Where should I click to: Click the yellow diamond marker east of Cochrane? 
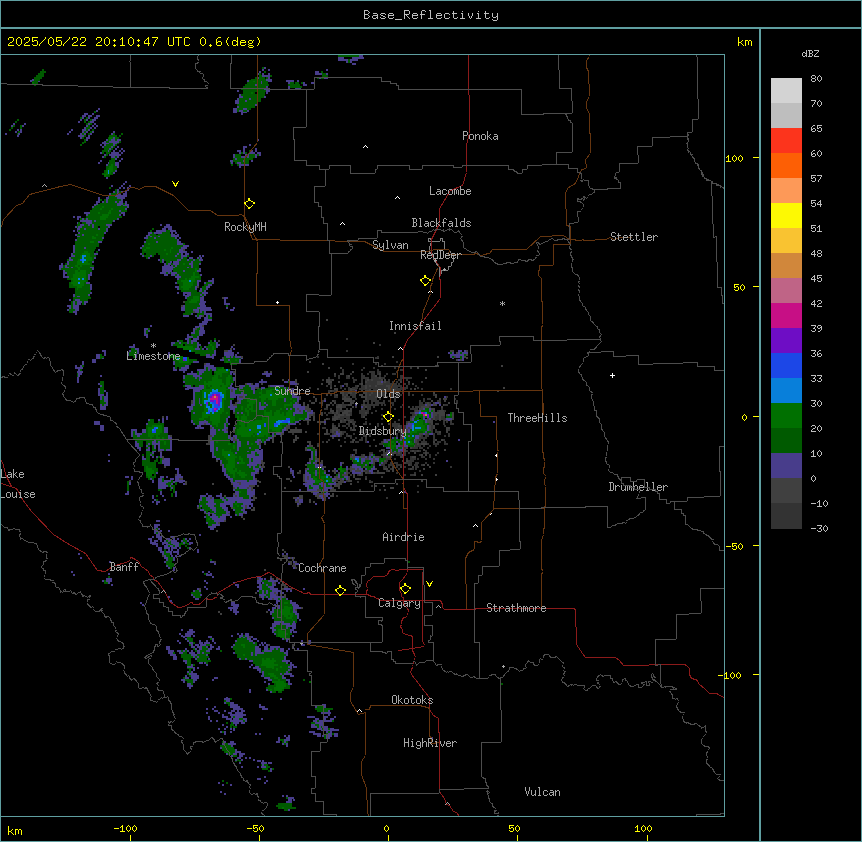(340, 591)
